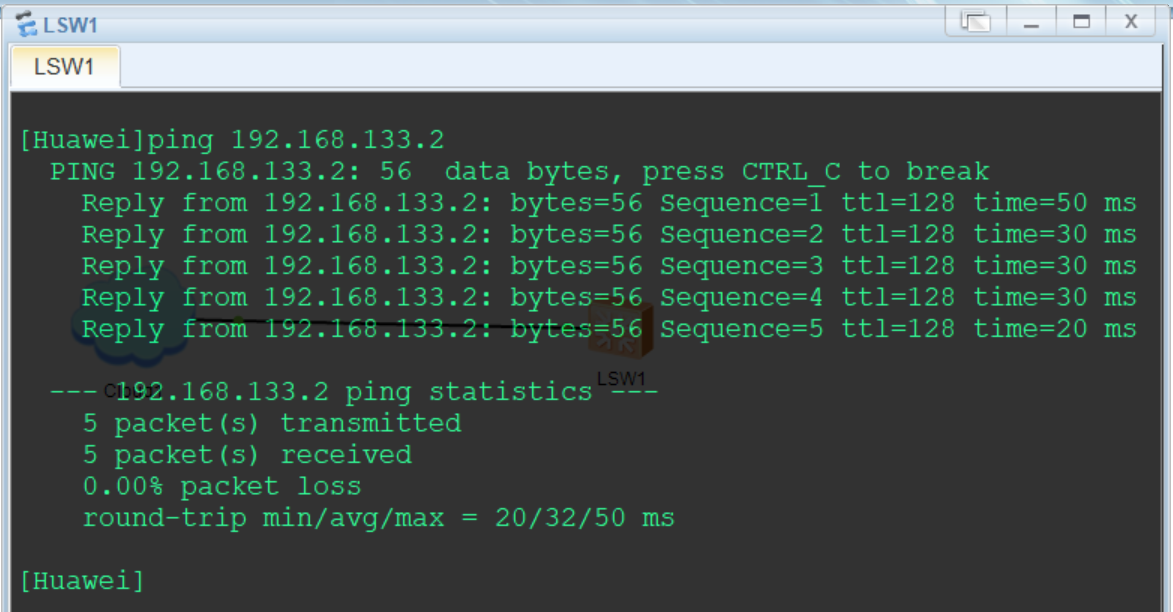This screenshot has width=1173, height=612.
Task: Click the "5 packet(s) received" line
Action: tap(246, 455)
